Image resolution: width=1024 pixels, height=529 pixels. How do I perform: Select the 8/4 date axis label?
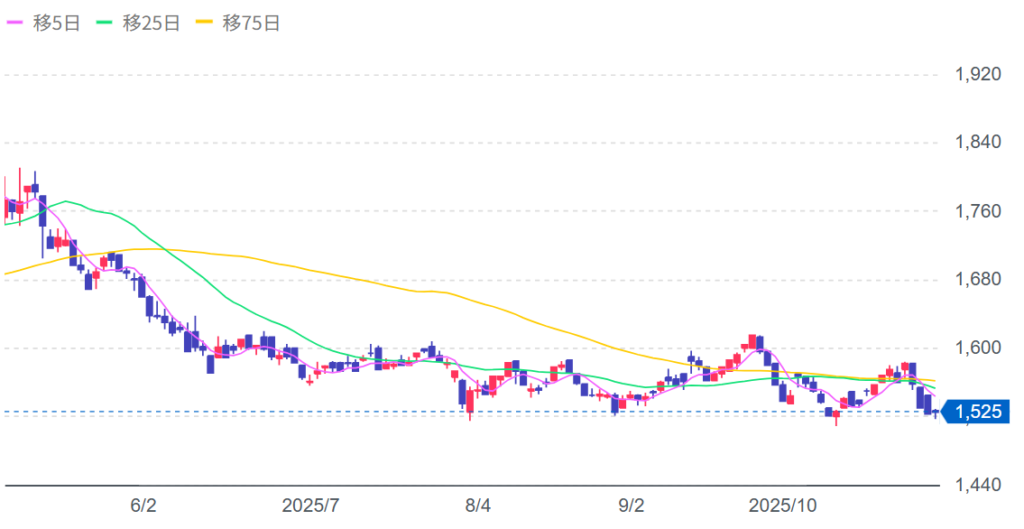click(x=478, y=505)
